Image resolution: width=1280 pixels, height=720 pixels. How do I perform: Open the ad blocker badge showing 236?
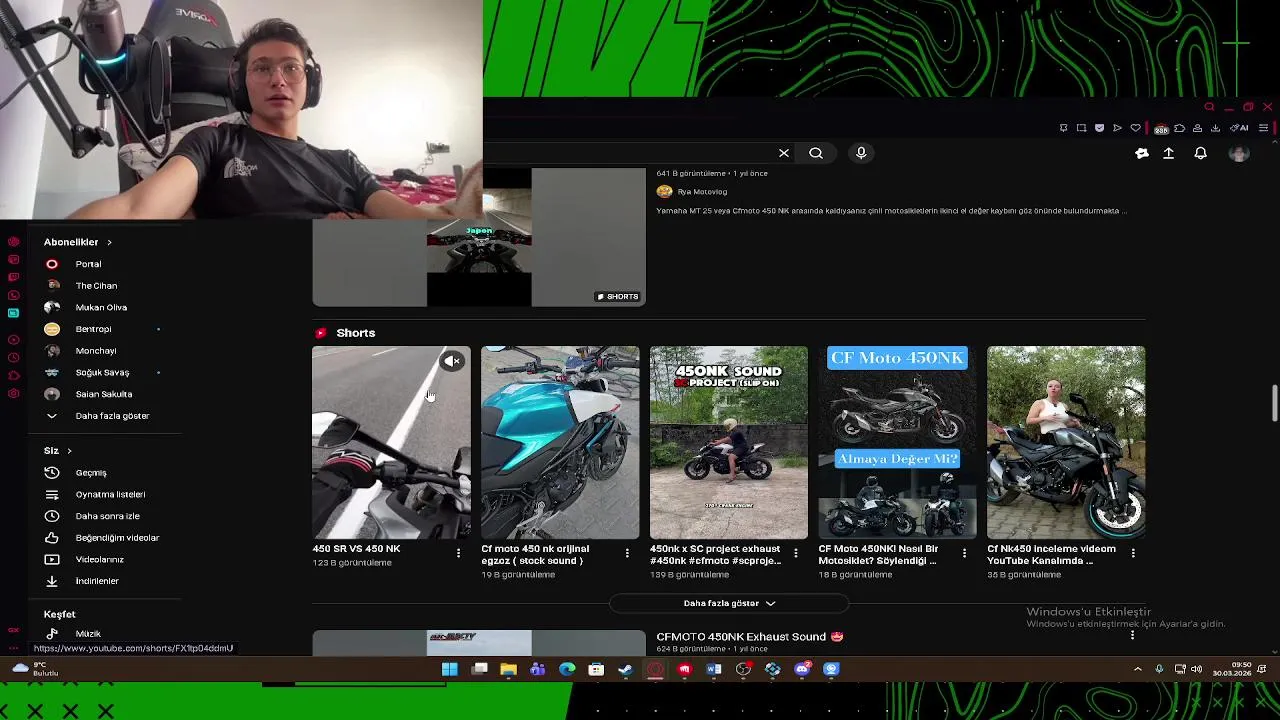(1161, 129)
